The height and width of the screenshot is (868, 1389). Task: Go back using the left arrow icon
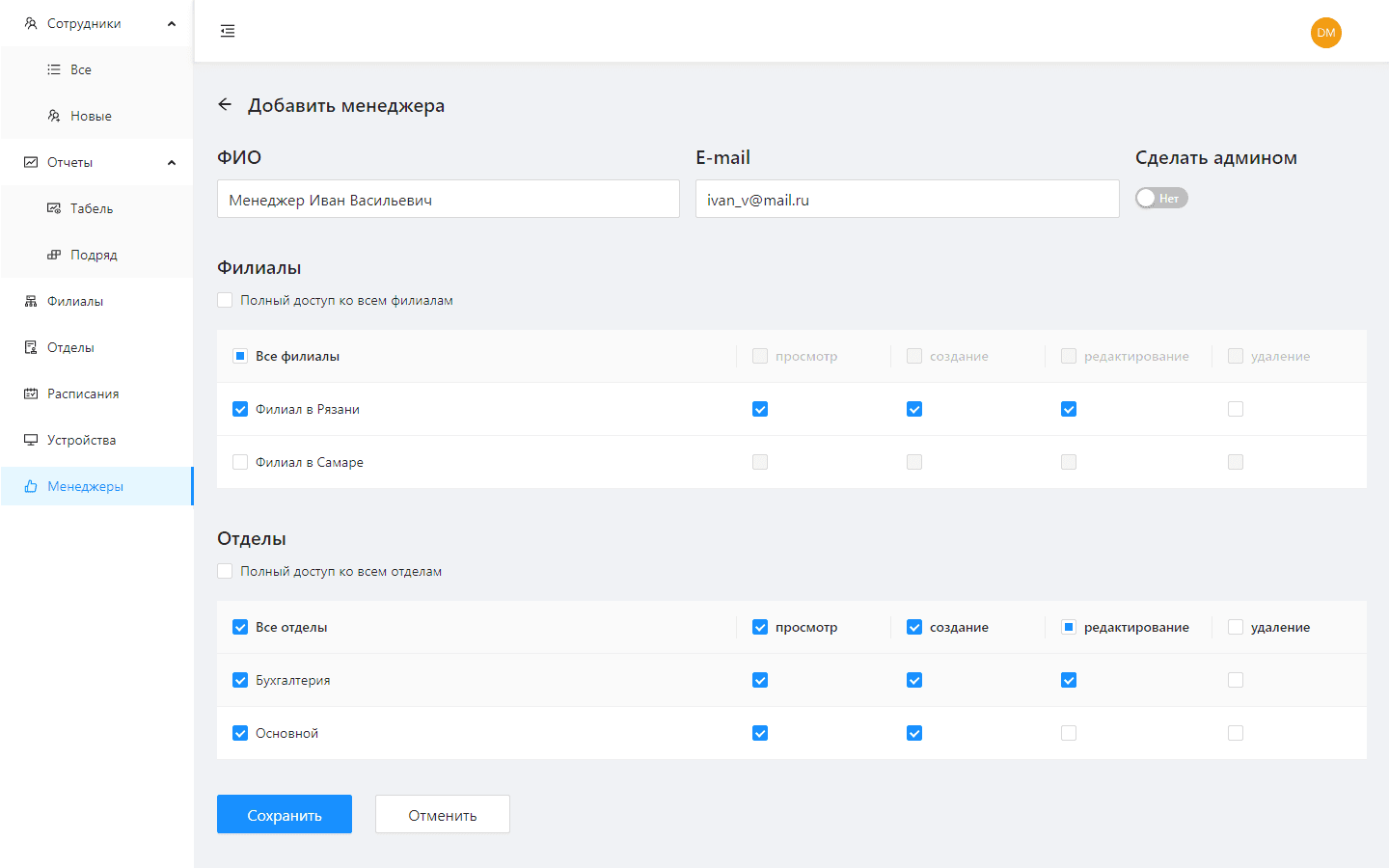pos(225,104)
